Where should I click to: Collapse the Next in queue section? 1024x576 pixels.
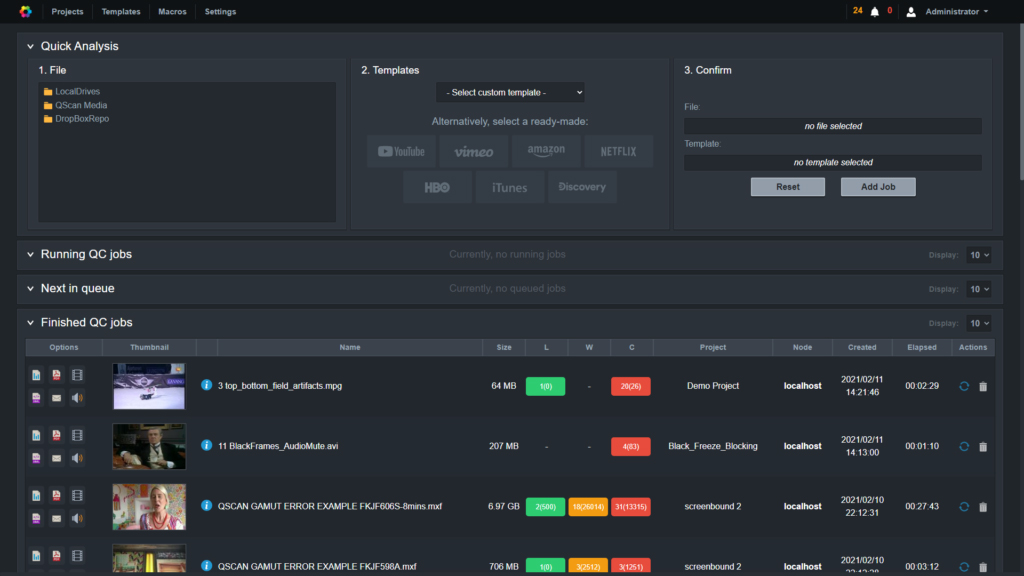(x=30, y=289)
